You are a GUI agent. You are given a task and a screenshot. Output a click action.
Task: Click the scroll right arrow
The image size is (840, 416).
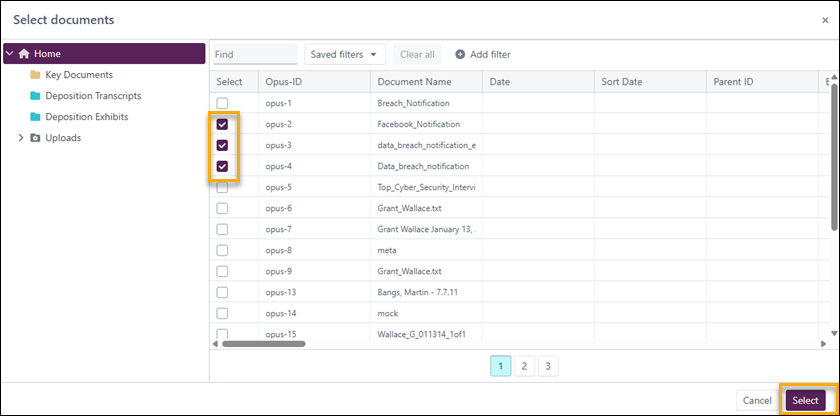click(823, 344)
